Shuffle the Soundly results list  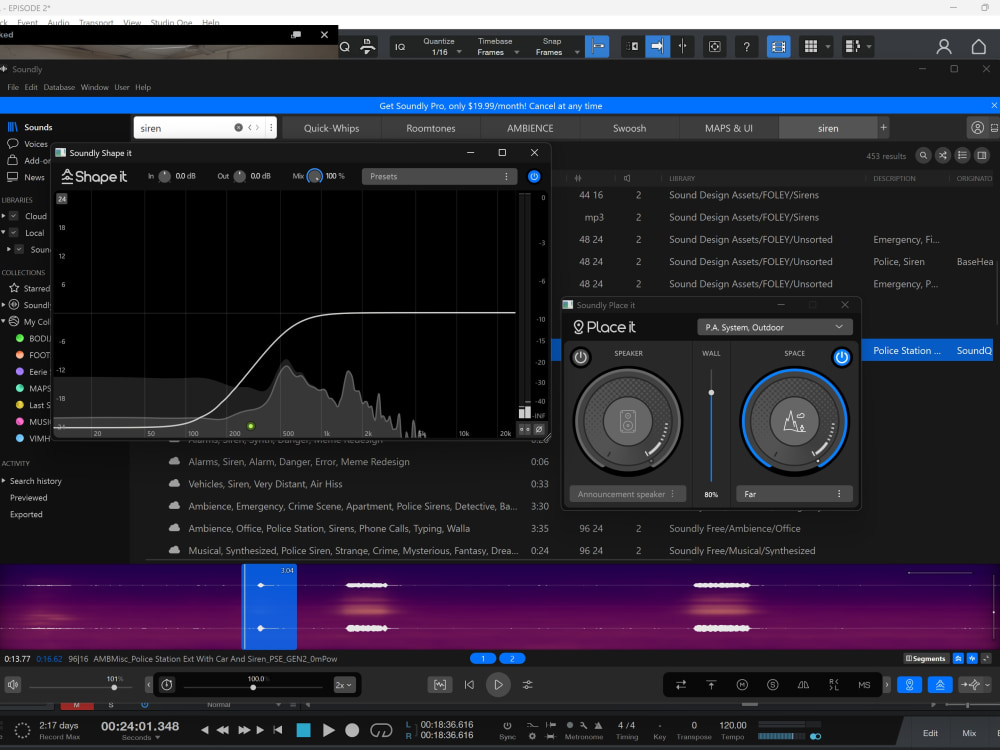click(943, 156)
